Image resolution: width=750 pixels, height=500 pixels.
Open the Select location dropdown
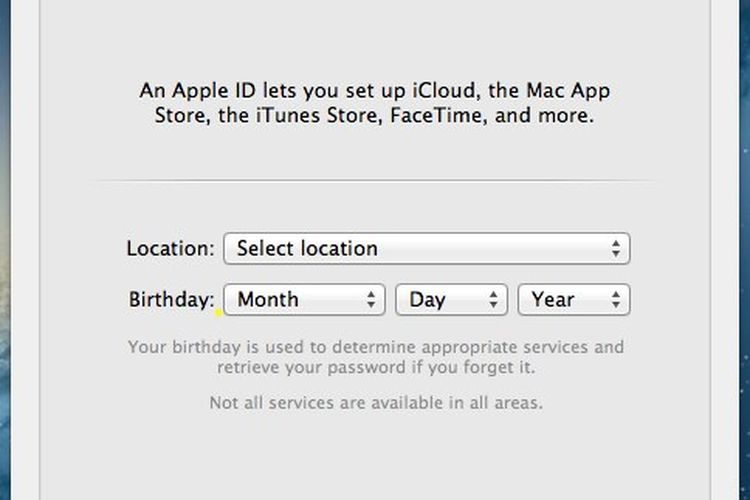pyautogui.click(x=427, y=248)
